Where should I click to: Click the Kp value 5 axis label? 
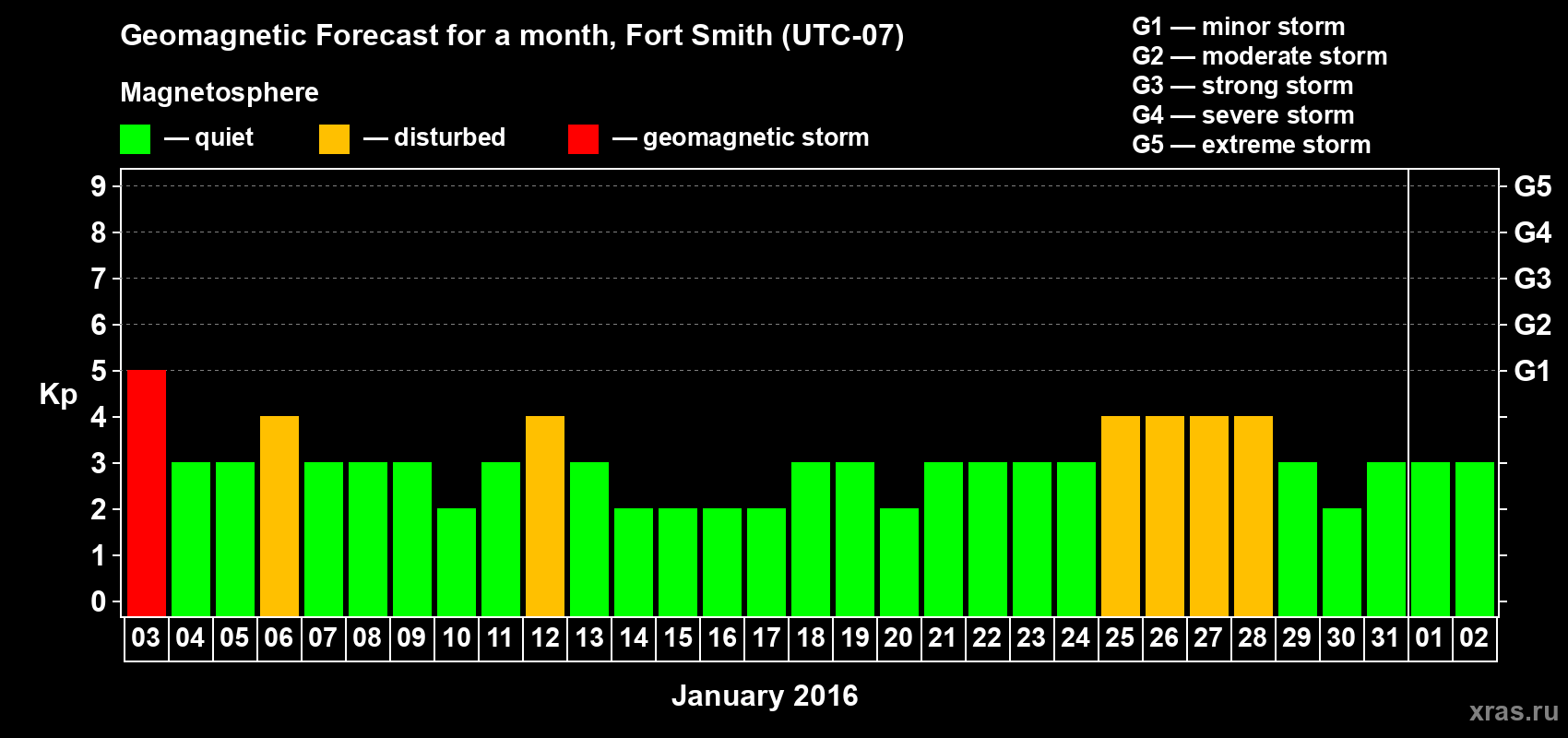pos(99,371)
